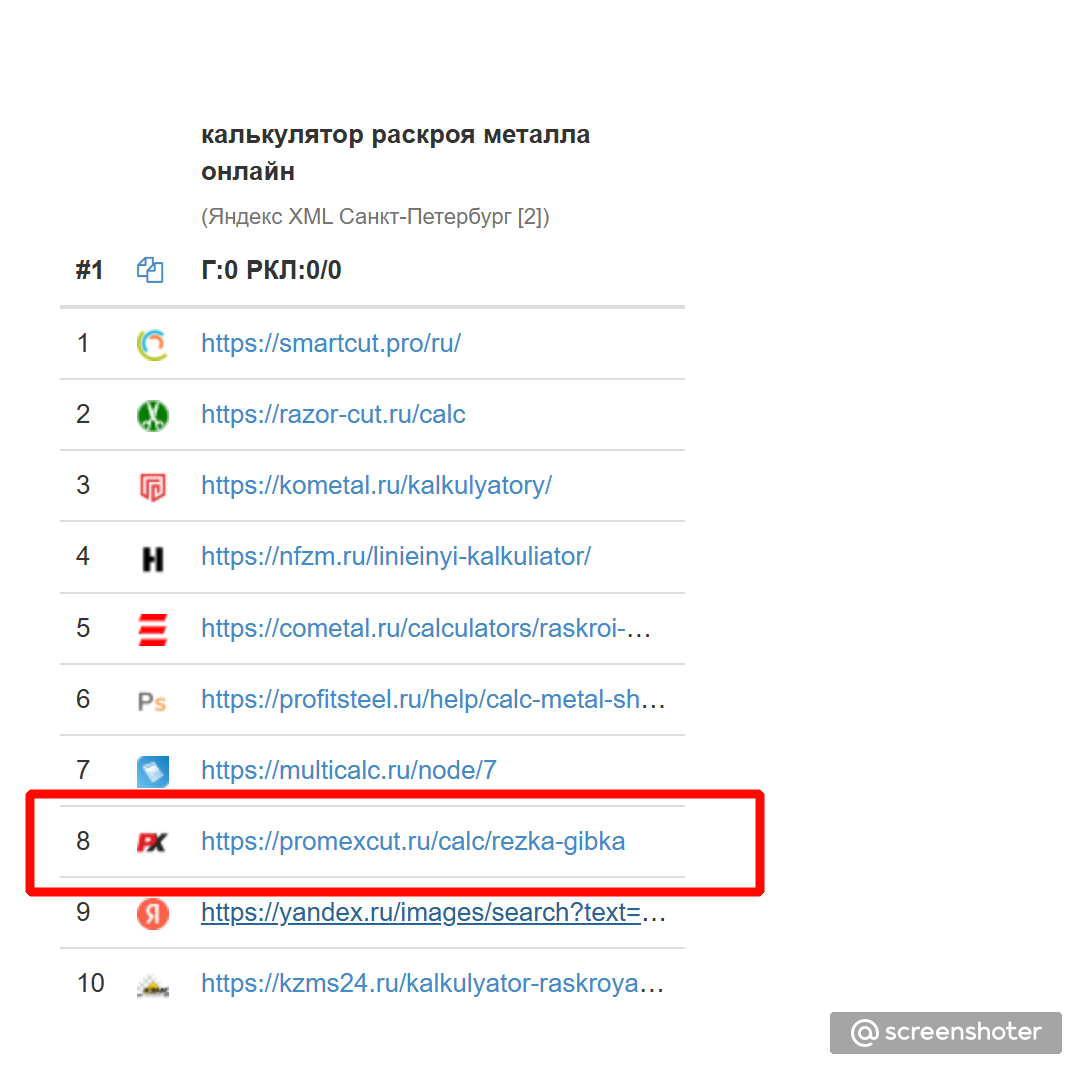1074x1066 pixels.
Task: Click the PX promexcut favicon
Action: click(x=152, y=842)
